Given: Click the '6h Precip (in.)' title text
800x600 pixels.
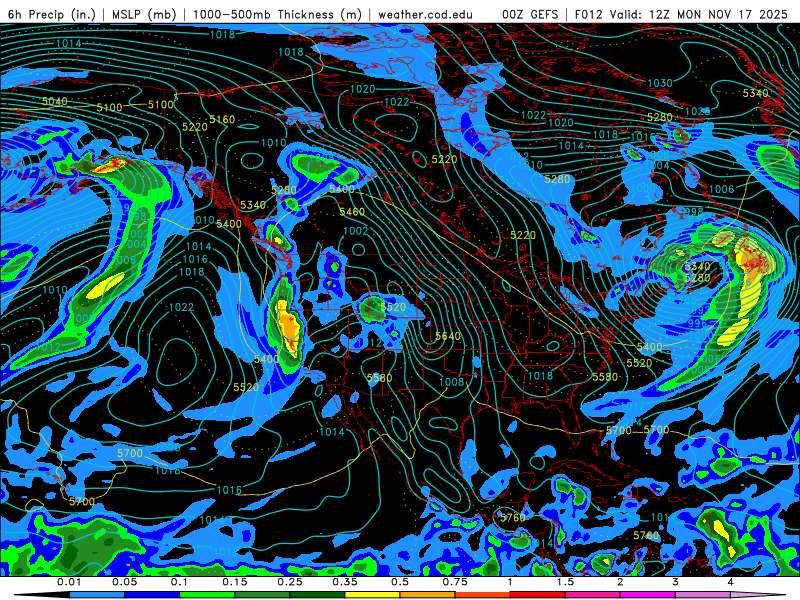Looking at the screenshot, I should coord(52,14).
